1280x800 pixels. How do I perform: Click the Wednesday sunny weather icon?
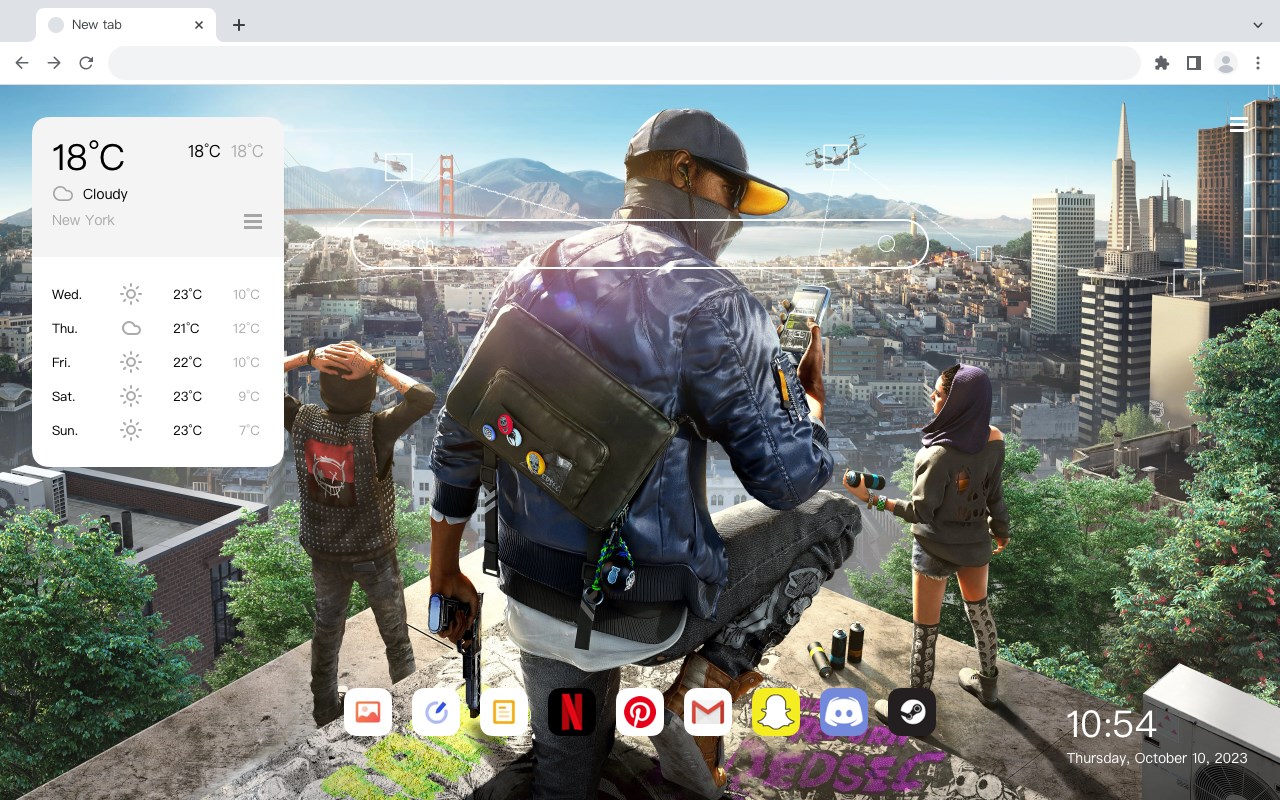pyautogui.click(x=131, y=294)
